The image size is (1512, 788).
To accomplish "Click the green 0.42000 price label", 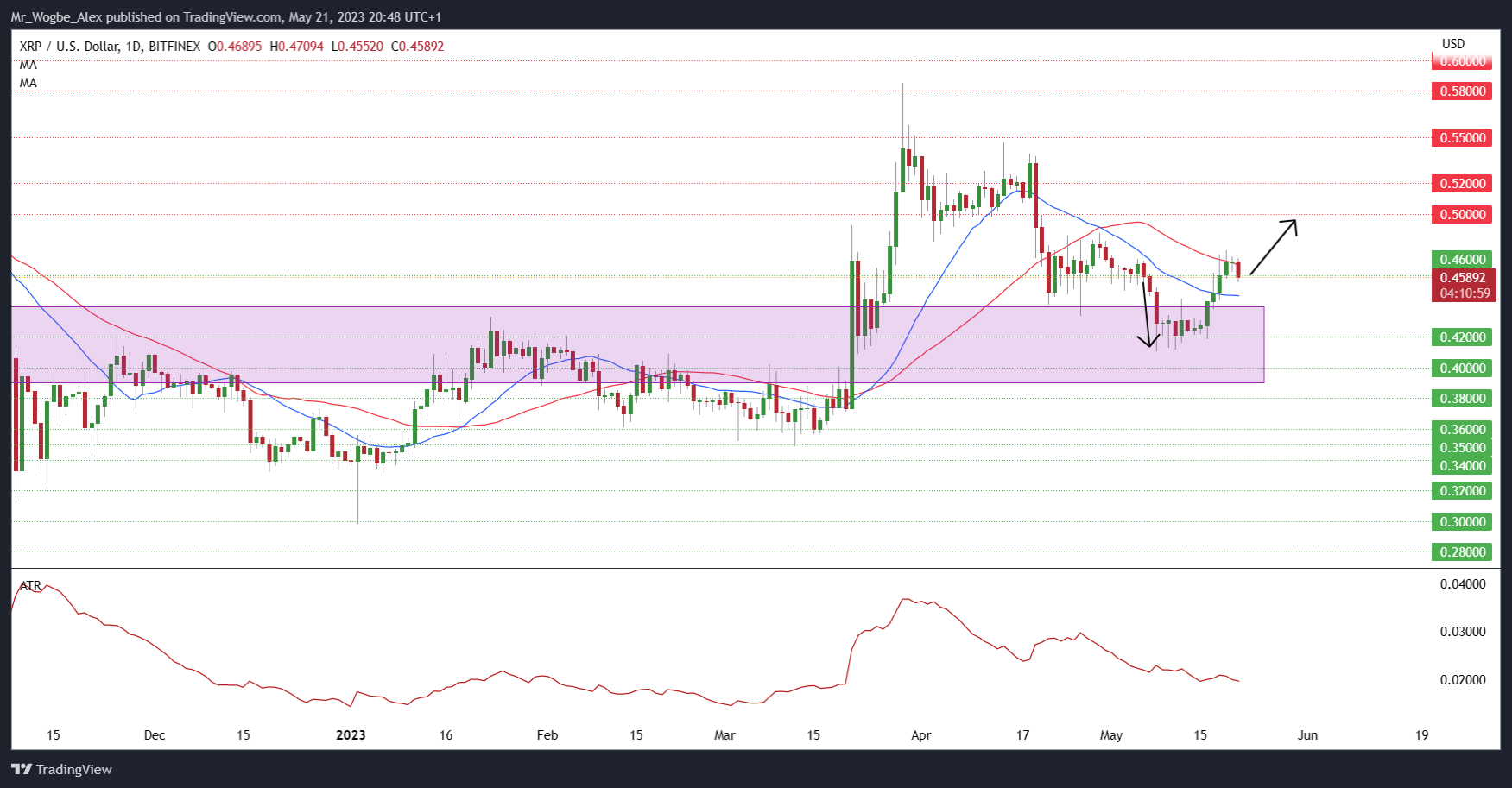I will tap(1462, 337).
